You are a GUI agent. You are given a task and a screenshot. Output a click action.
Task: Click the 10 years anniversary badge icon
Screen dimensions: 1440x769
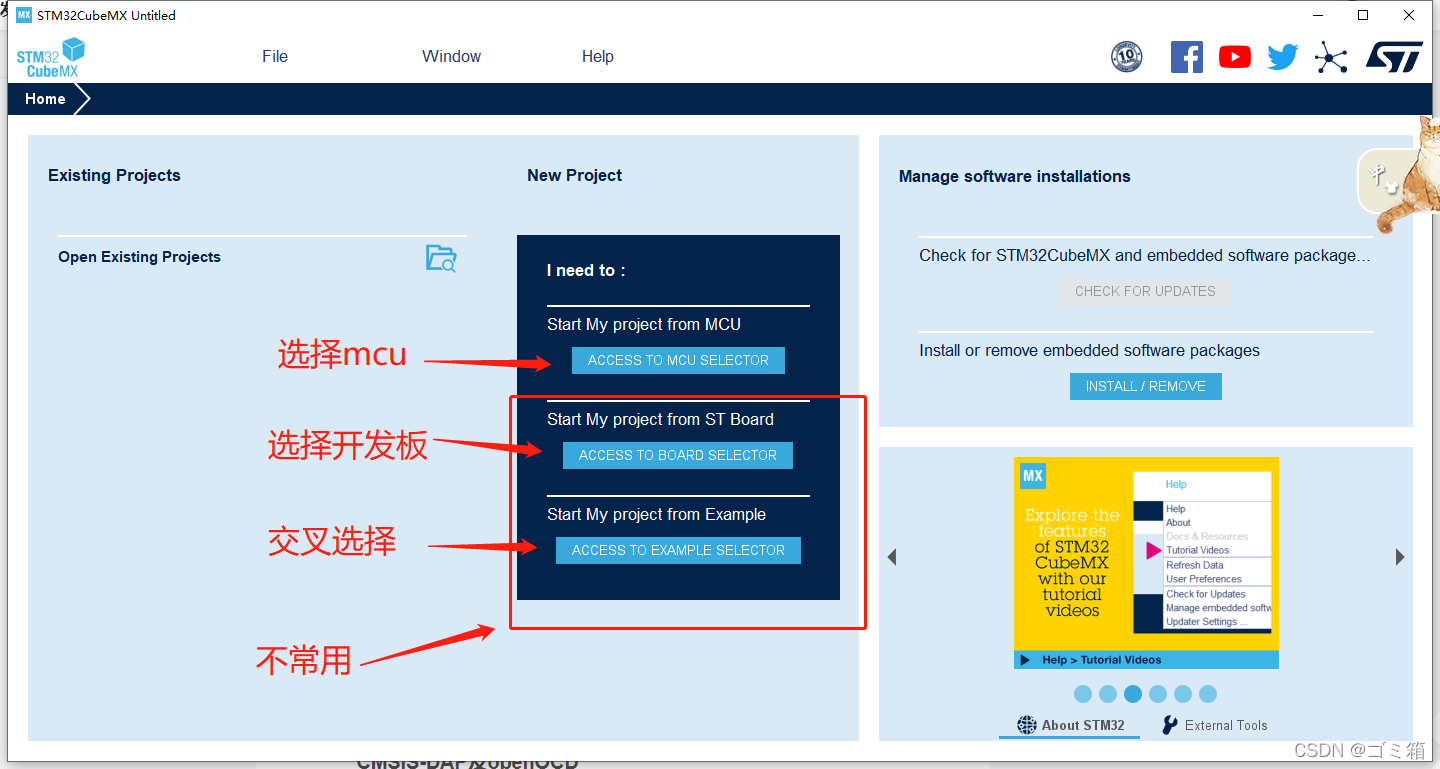pos(1127,57)
